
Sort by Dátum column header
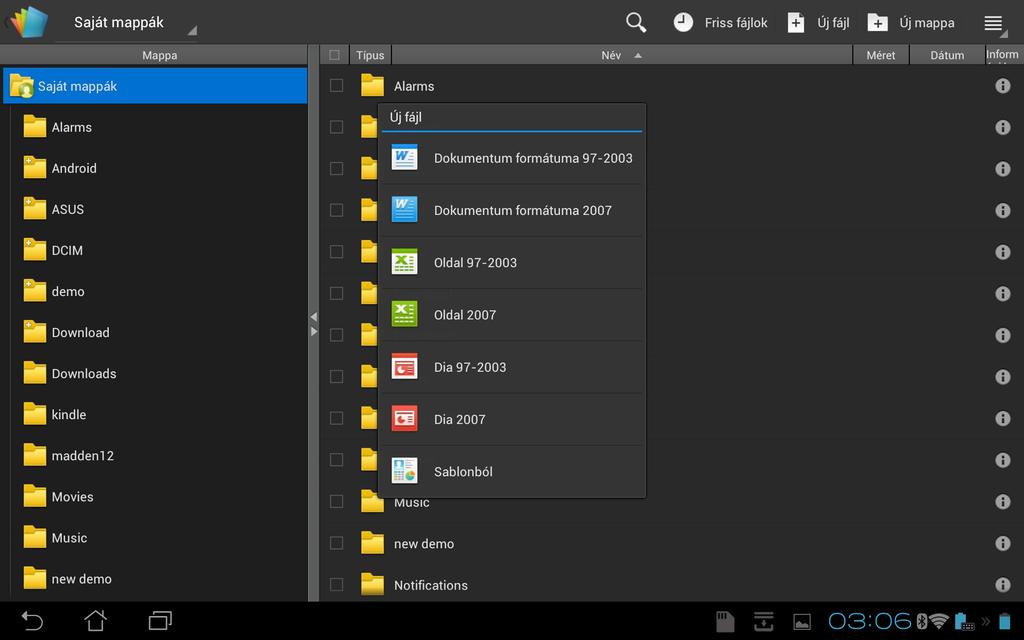click(946, 56)
